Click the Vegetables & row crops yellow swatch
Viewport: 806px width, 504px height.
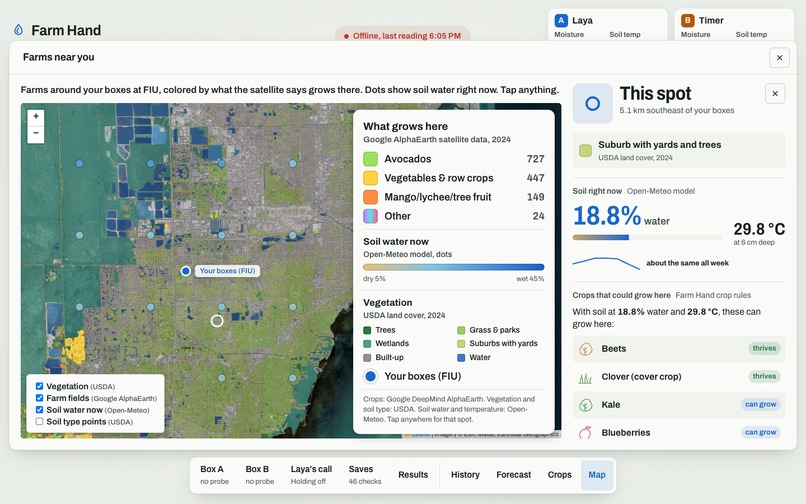371,178
